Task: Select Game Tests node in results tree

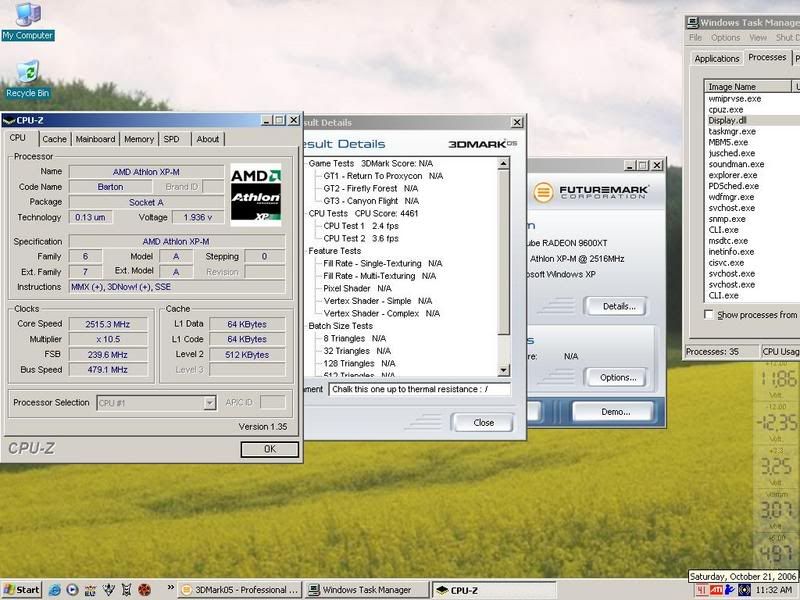Action: pos(370,163)
